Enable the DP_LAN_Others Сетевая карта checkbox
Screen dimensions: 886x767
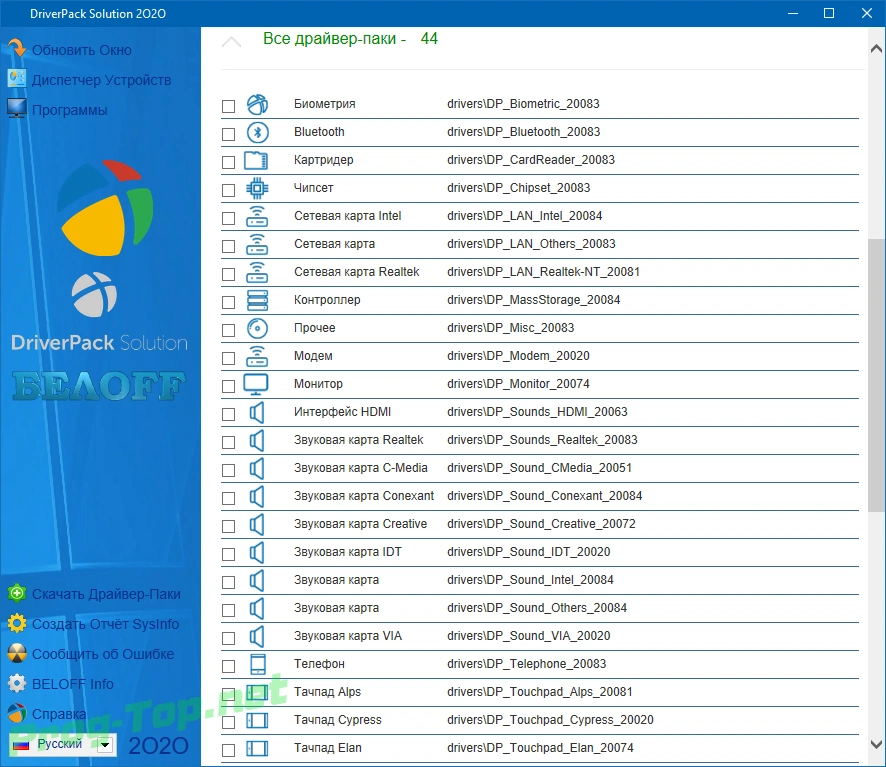point(228,246)
